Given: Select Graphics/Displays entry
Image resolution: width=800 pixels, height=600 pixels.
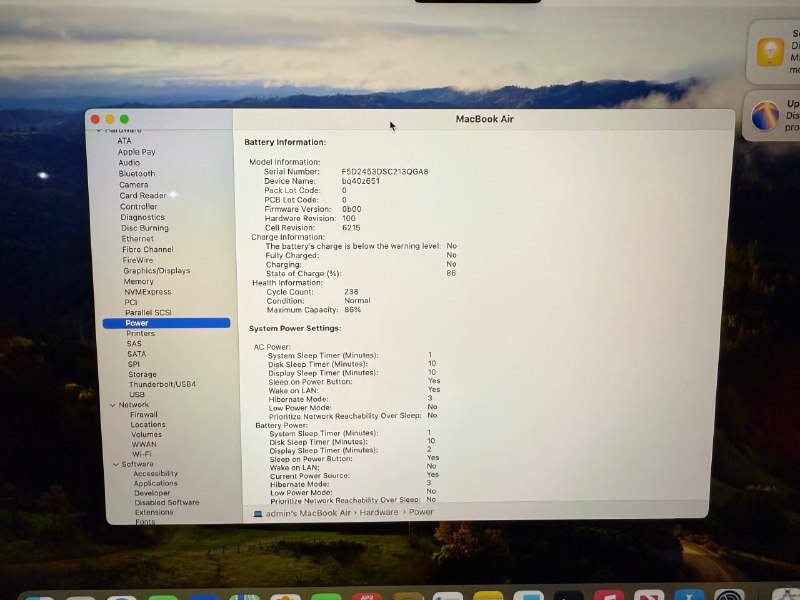Looking at the screenshot, I should click(157, 270).
